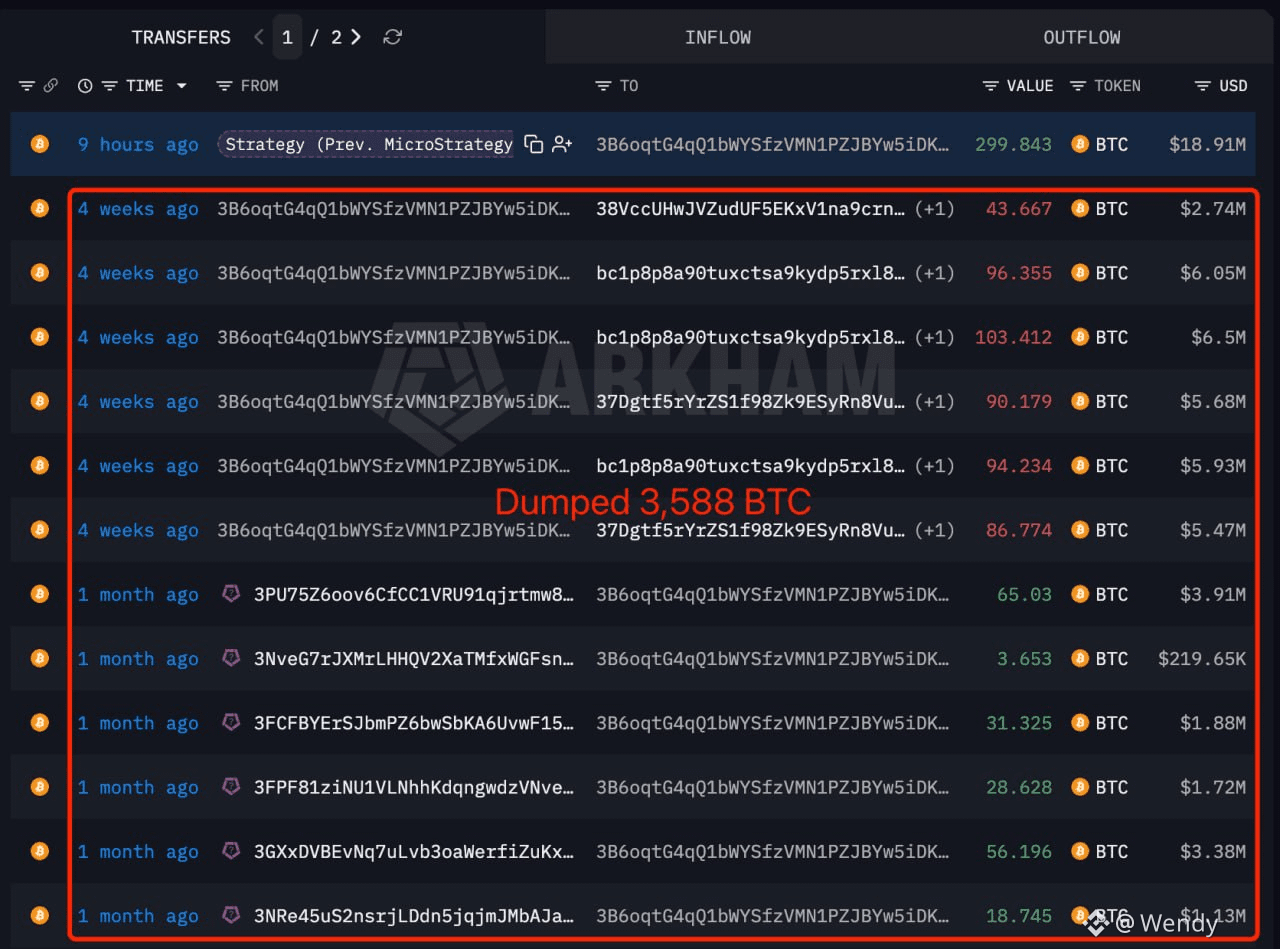
Task: Click the entity icon beside 3NveG7rJXMrLHHQV2XaTMfxWGFsn
Action: [231, 658]
